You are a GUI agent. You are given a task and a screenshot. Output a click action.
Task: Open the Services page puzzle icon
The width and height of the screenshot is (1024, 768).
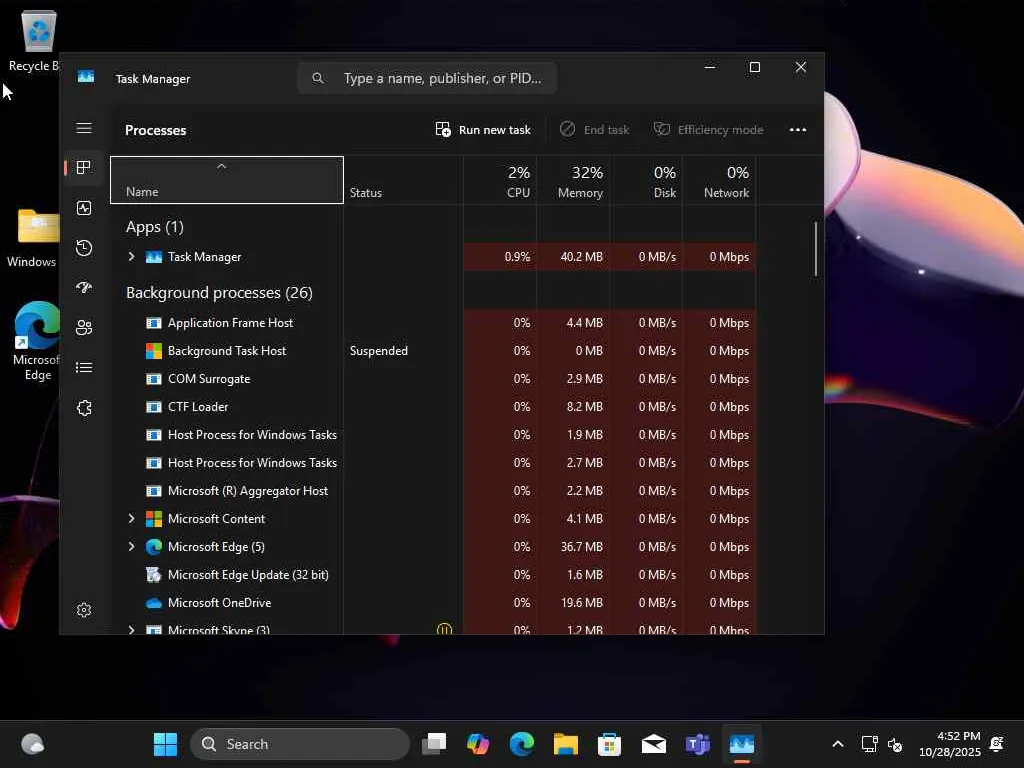click(x=84, y=408)
